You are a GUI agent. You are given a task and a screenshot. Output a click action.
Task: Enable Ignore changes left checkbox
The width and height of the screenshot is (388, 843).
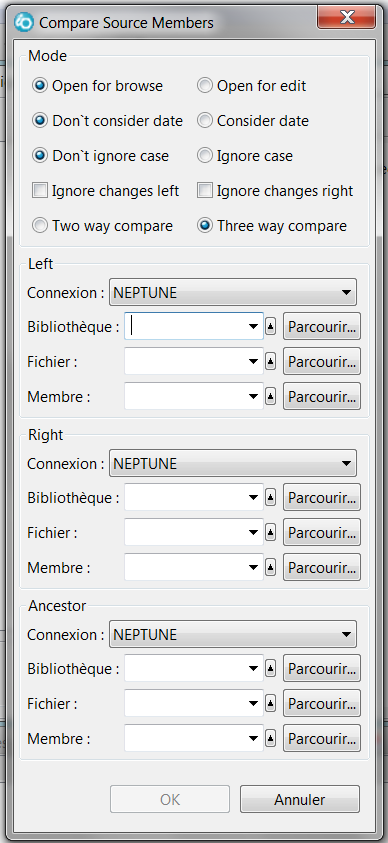click(106, 191)
